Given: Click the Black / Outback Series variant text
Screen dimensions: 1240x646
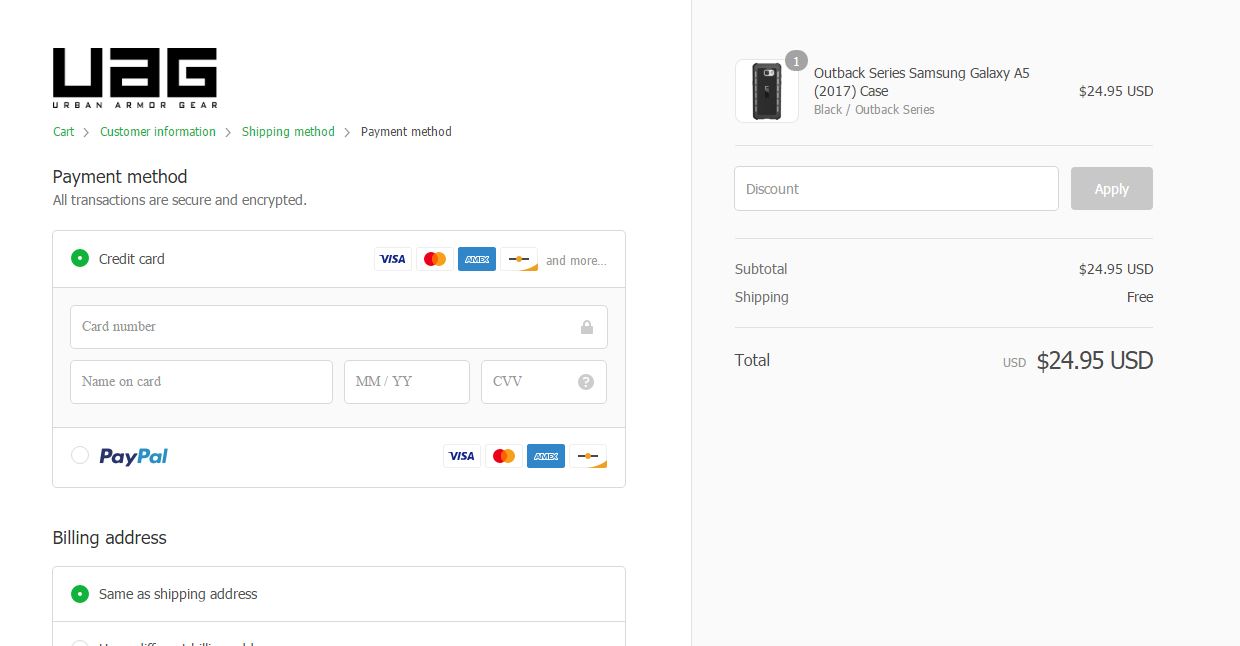Looking at the screenshot, I should tap(874, 110).
